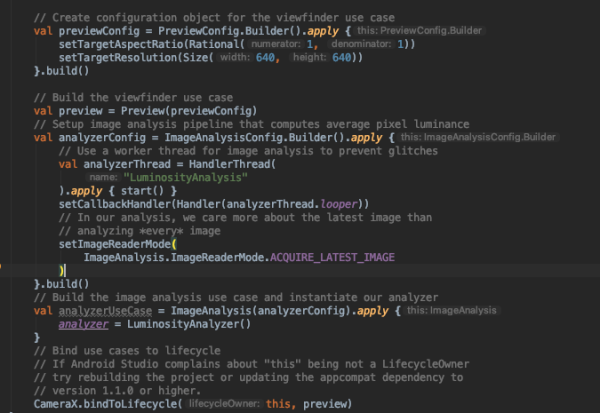
Task: Click 'If Android Studio complains' comment line
Action: [251, 364]
